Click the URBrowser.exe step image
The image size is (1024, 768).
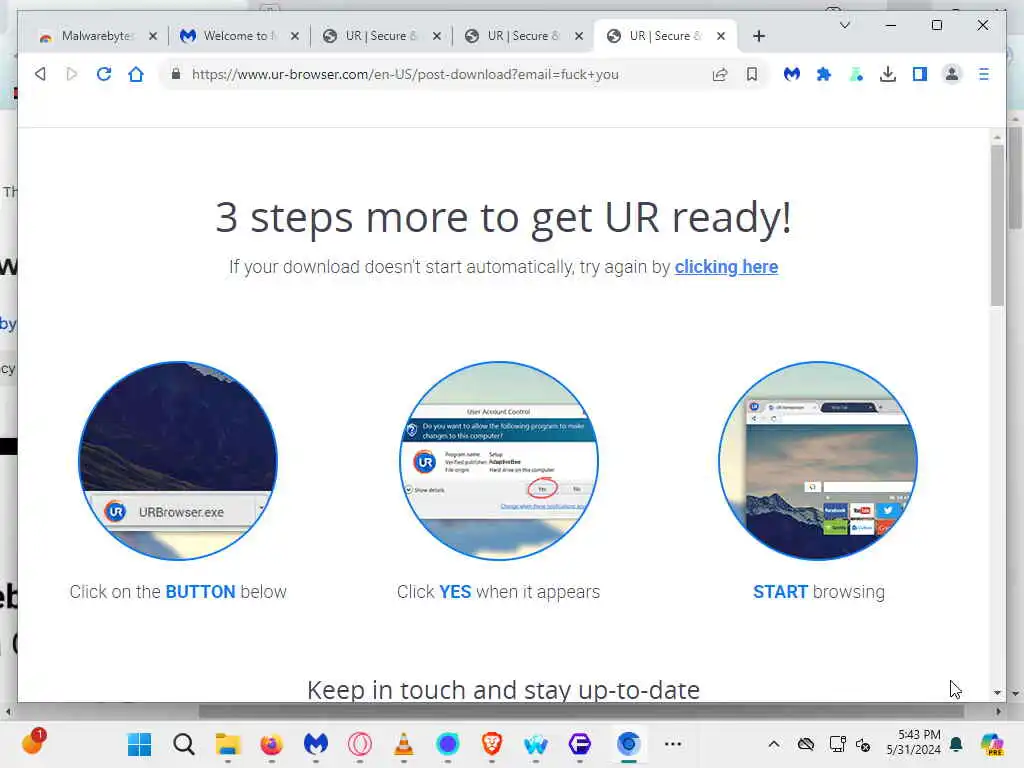pos(178,460)
